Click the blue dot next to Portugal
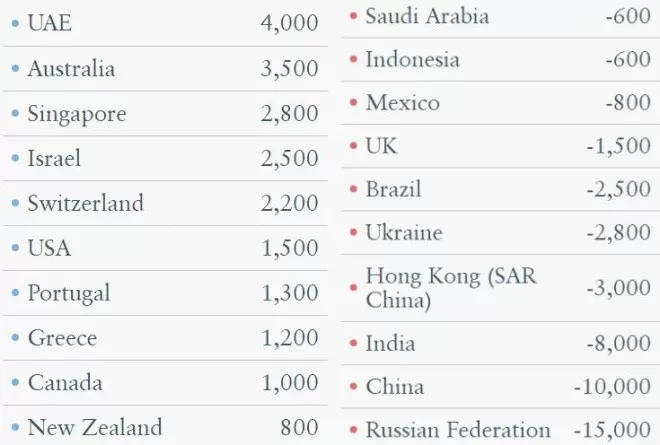Screen dimensions: 660x445 (16, 293)
